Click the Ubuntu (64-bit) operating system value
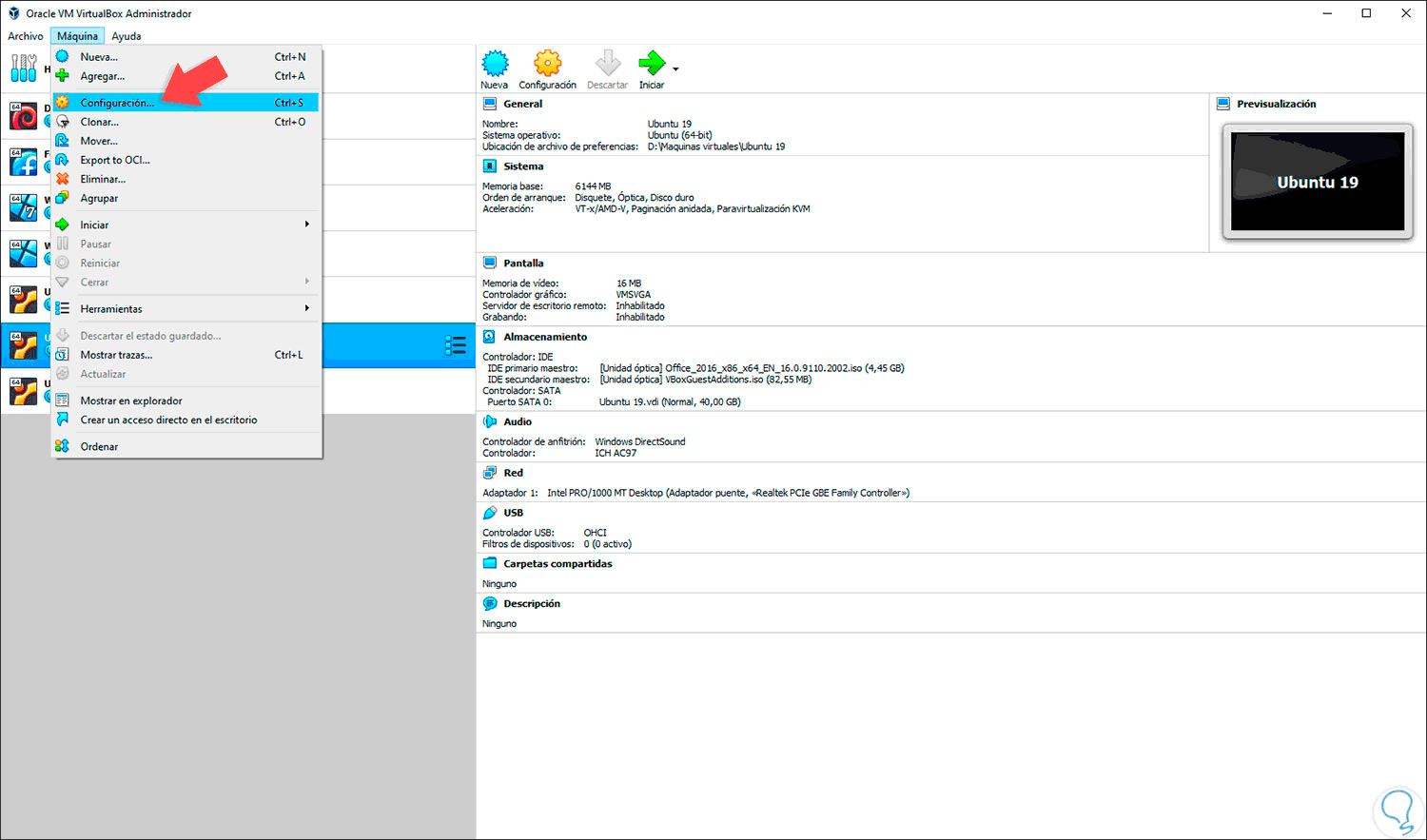The width and height of the screenshot is (1427, 840). 680,135
